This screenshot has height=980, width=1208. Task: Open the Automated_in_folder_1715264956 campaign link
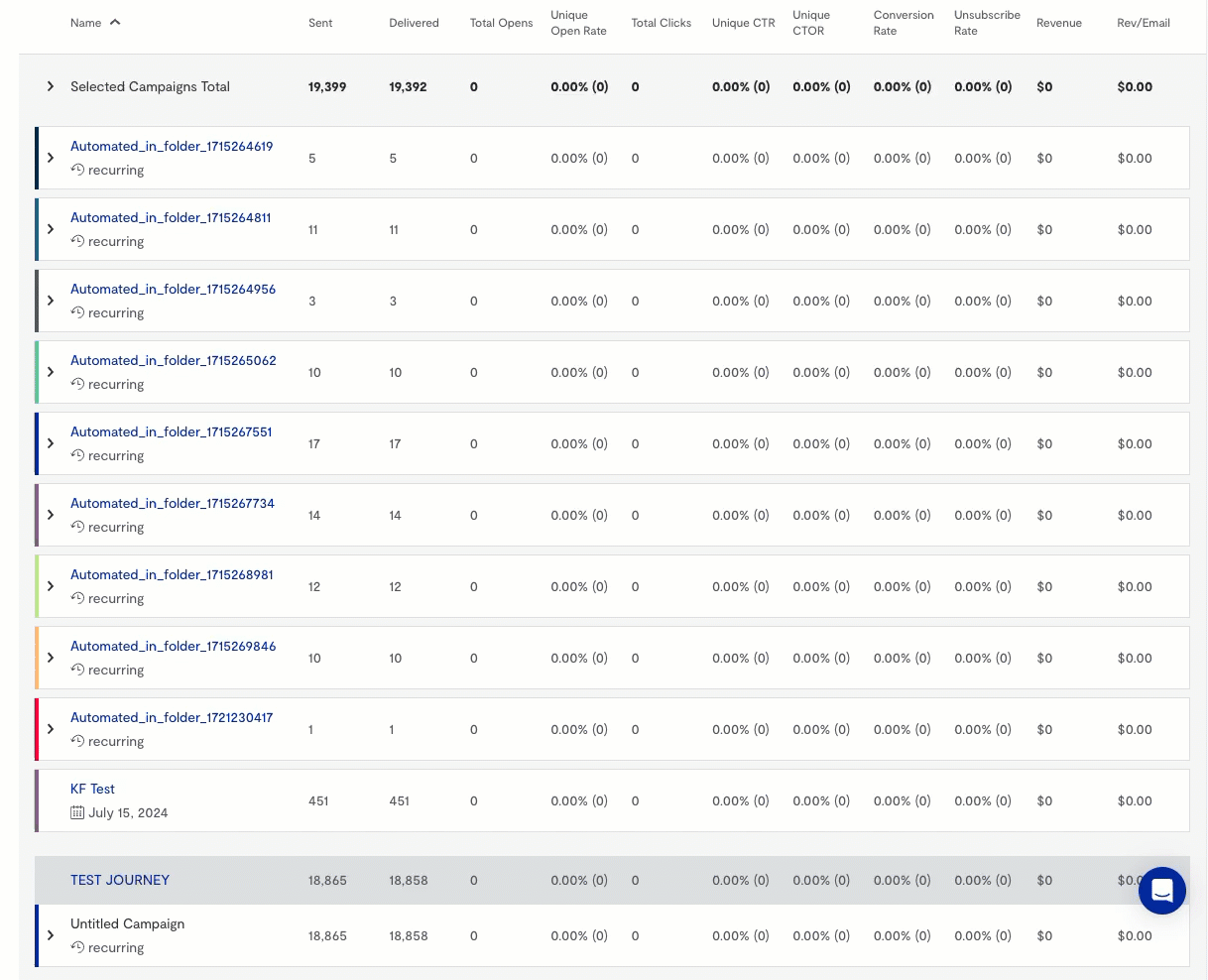click(173, 289)
